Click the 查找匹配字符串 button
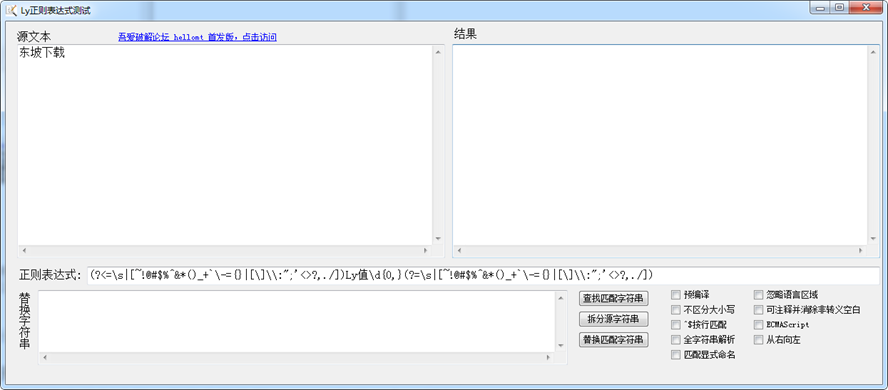Screen dimensions: 888x390 (614, 298)
